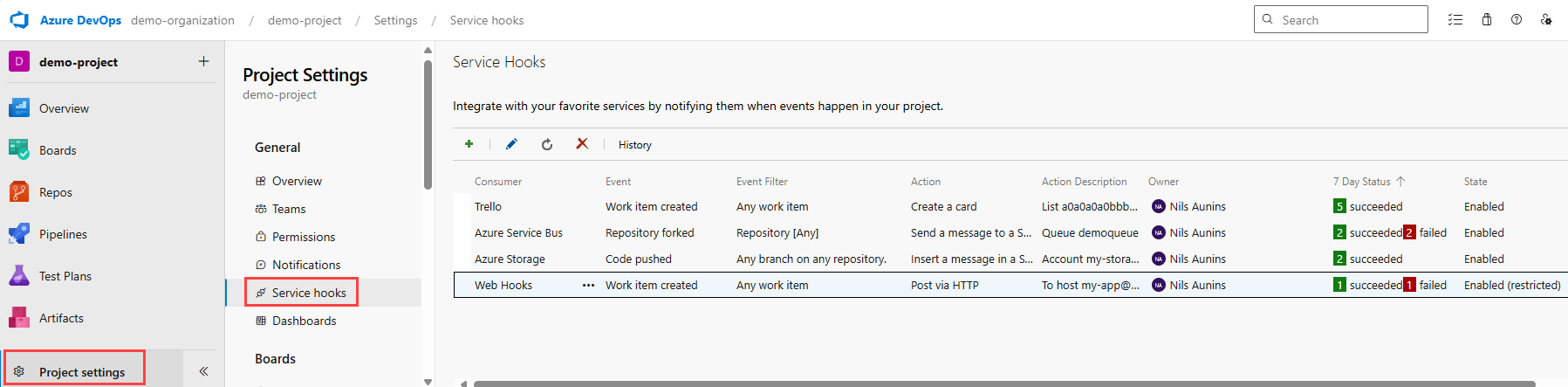The image size is (1568, 387).
Task: Click the plus next to demo-project
Action: click(203, 61)
